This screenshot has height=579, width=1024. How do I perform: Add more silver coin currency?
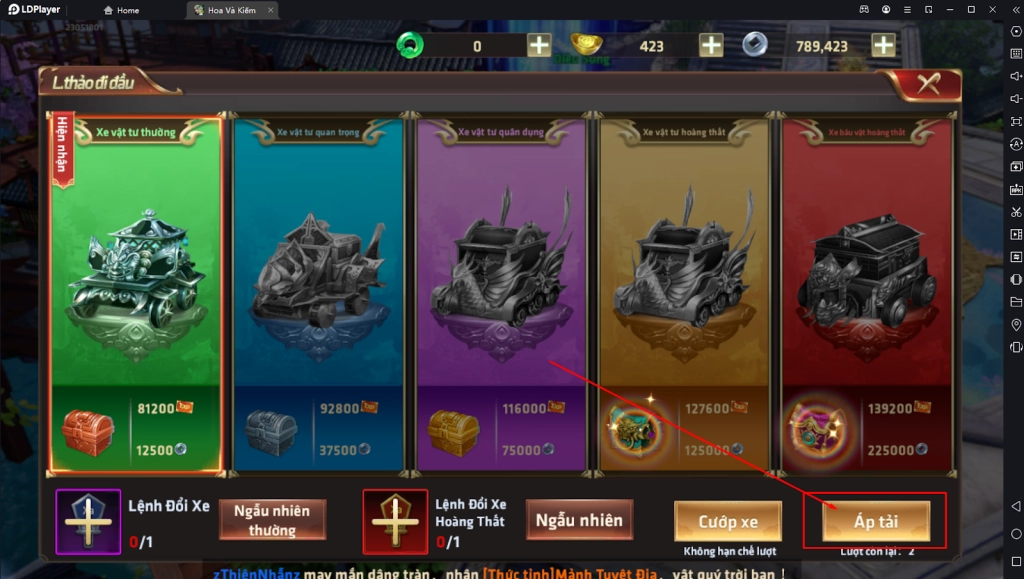[x=884, y=46]
